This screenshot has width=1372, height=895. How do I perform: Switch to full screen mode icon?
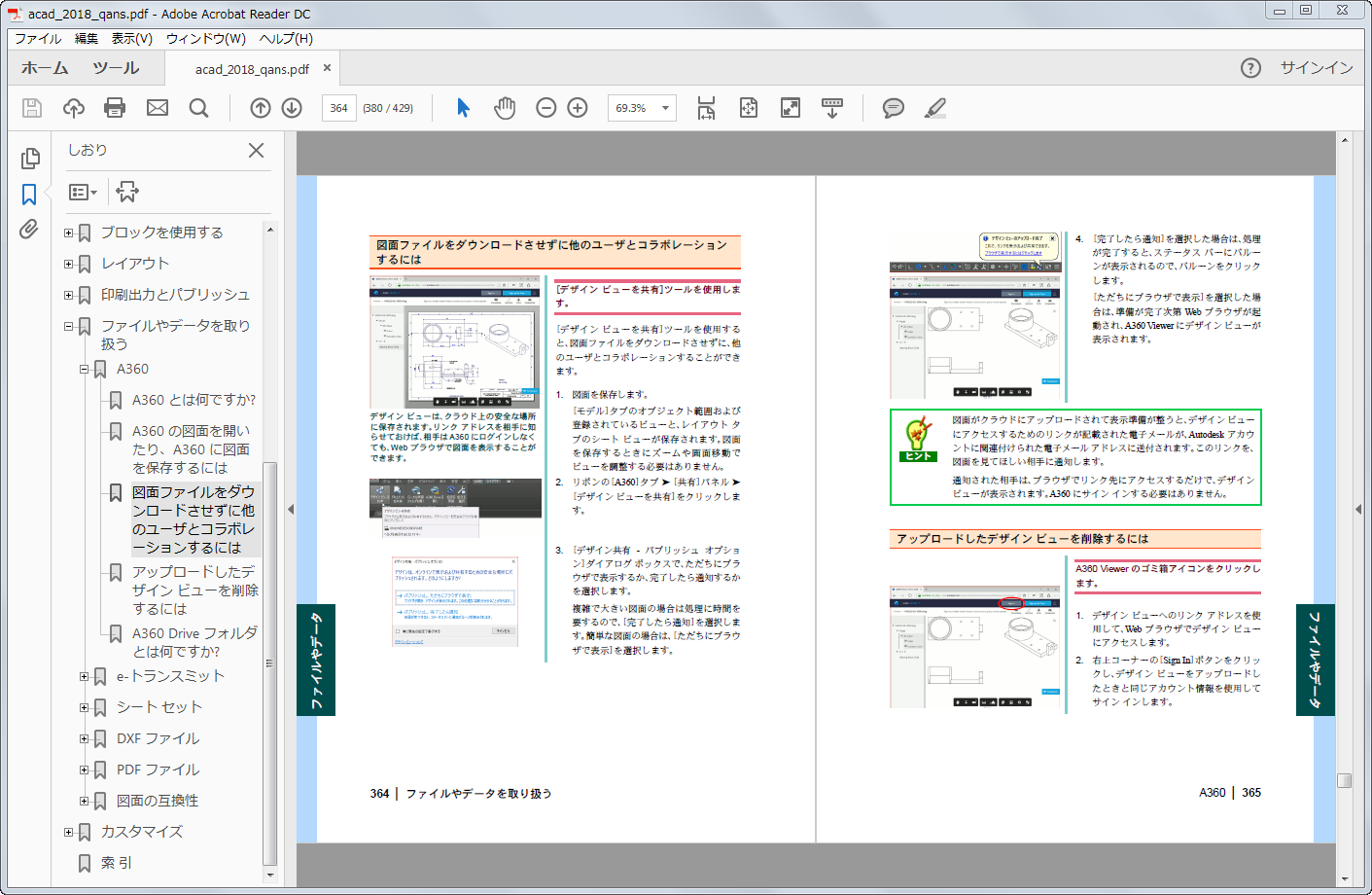click(791, 108)
